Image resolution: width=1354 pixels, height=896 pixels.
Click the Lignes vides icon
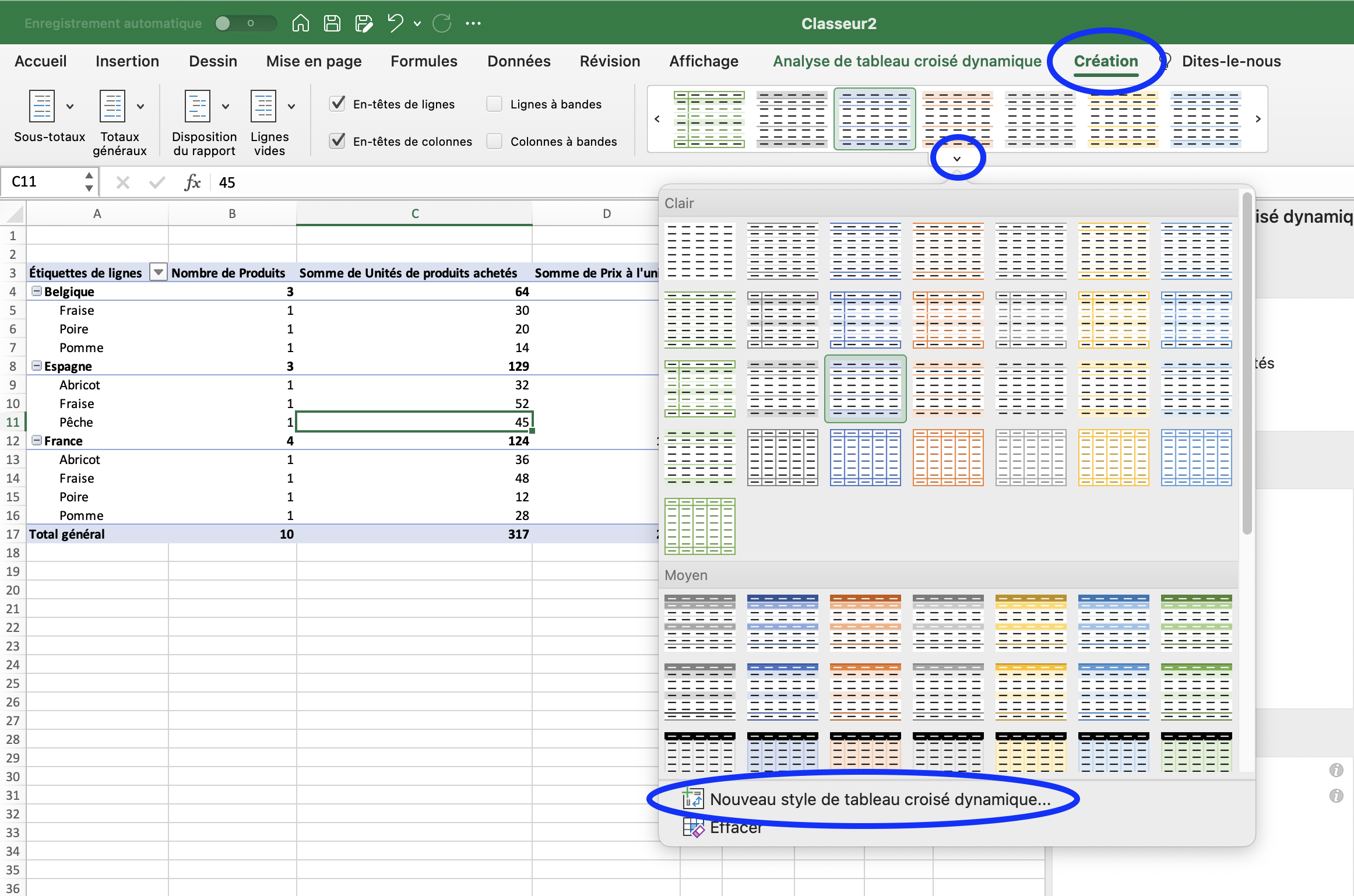[x=265, y=106]
